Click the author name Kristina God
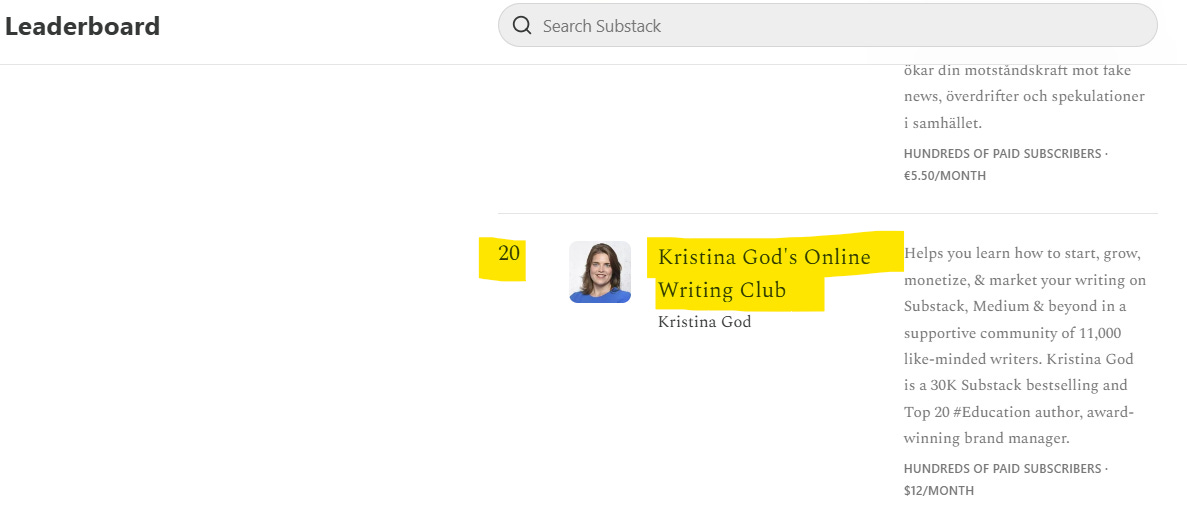This screenshot has width=1187, height=514. (704, 322)
